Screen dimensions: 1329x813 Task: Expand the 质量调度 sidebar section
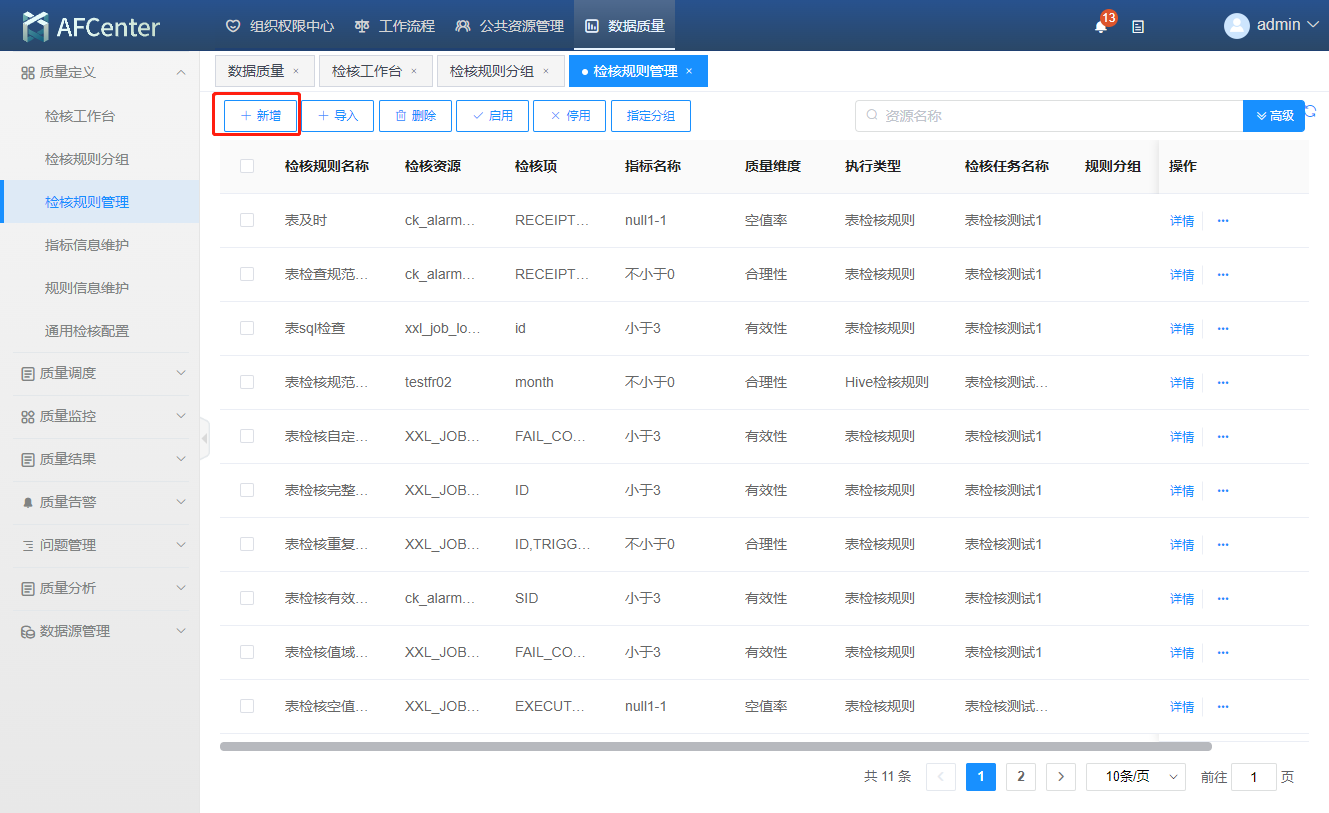100,373
